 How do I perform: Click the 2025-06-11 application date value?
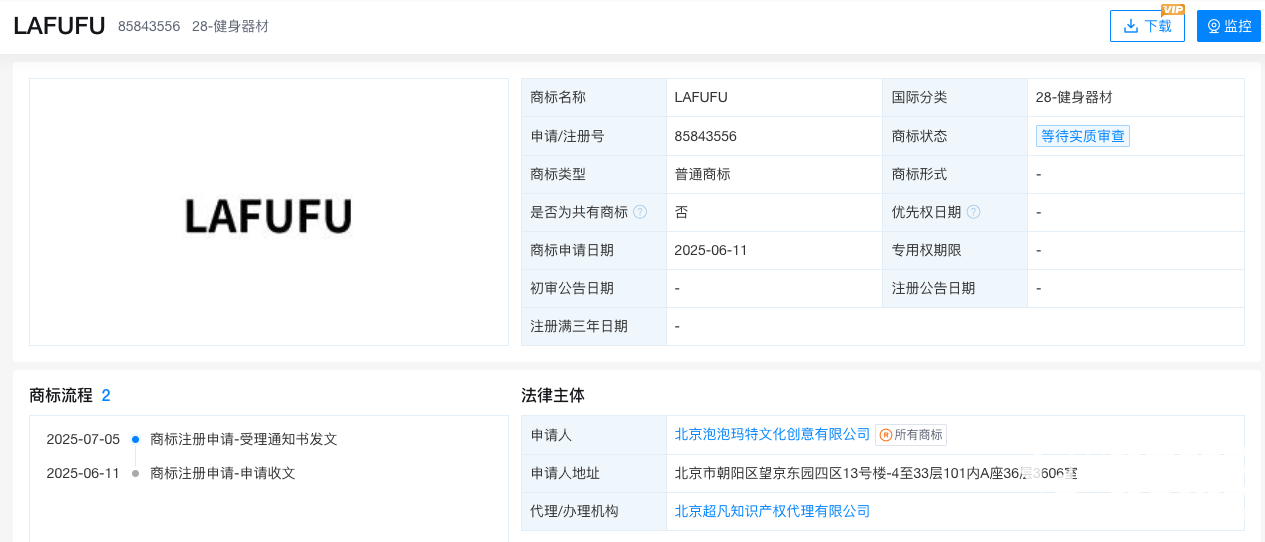[x=711, y=250]
